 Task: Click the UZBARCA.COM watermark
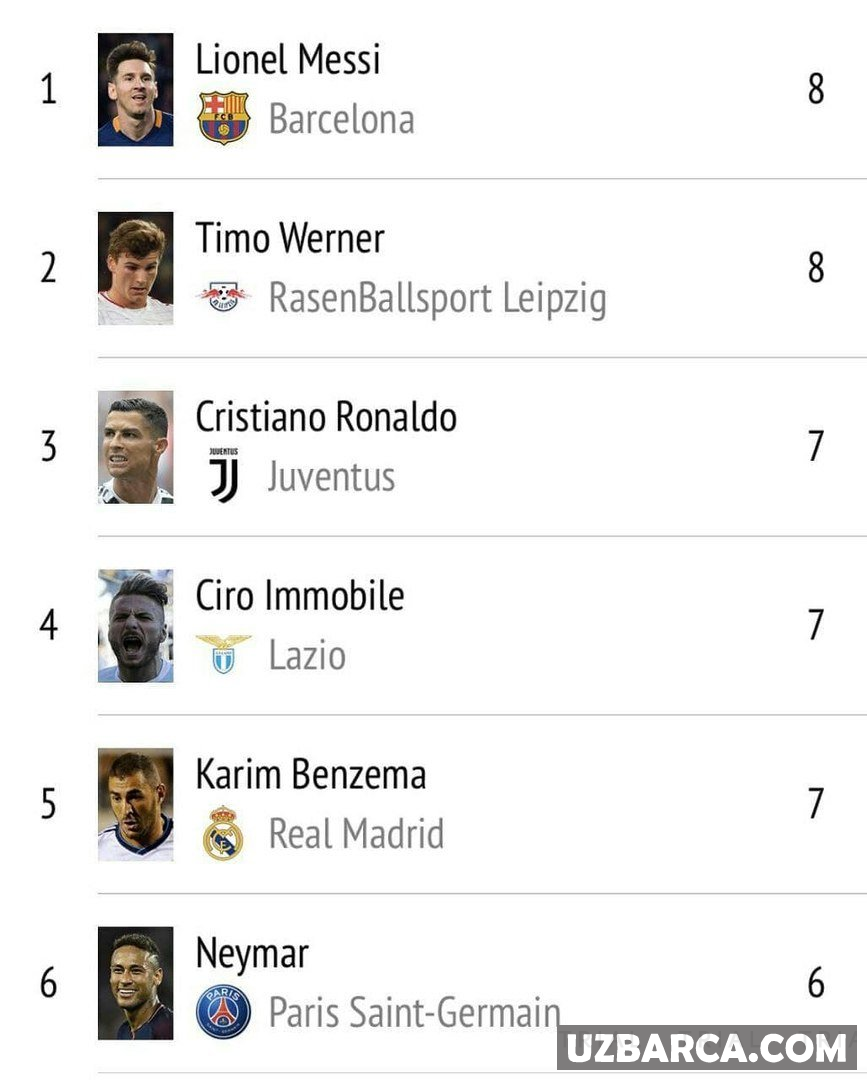[x=707, y=1048]
